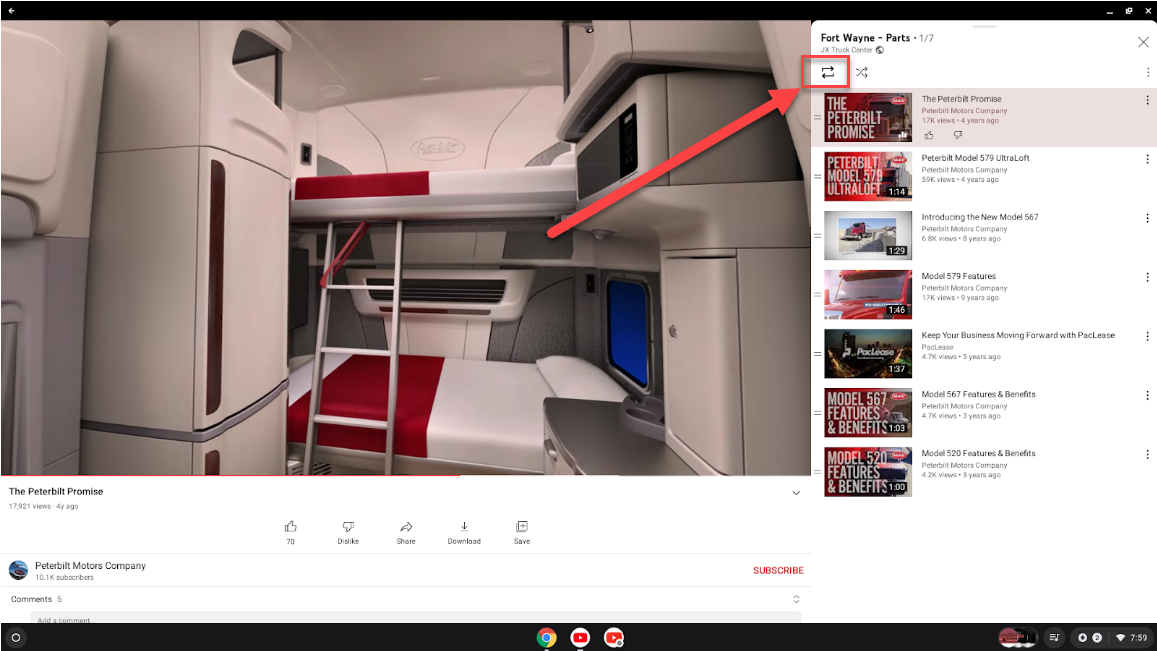The image size is (1157, 651).
Task: Play Introducing the New Model 567 thumbnail
Action: click(868, 235)
